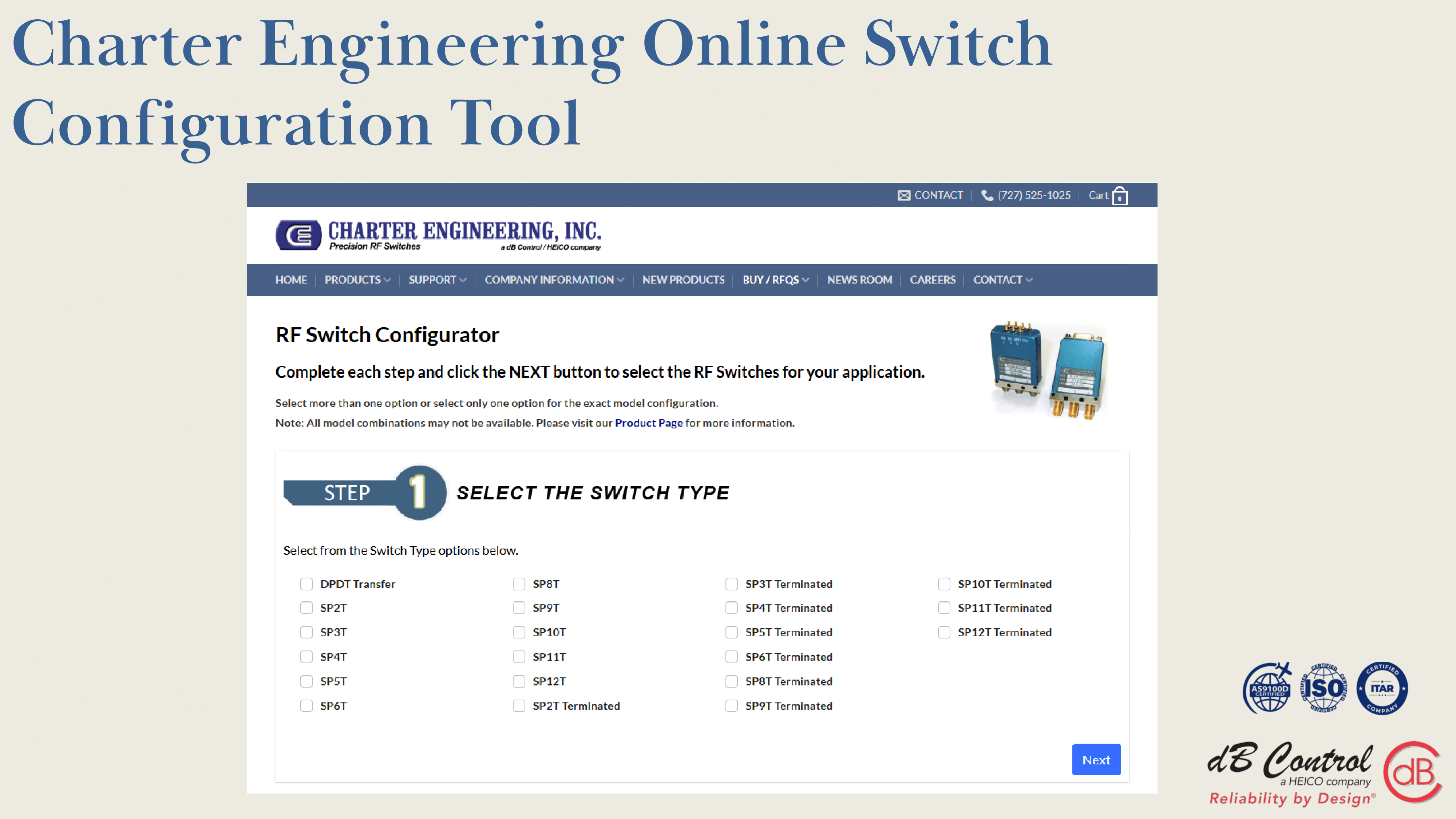Check the SP12T checkbox
1456x819 pixels.
(x=519, y=682)
